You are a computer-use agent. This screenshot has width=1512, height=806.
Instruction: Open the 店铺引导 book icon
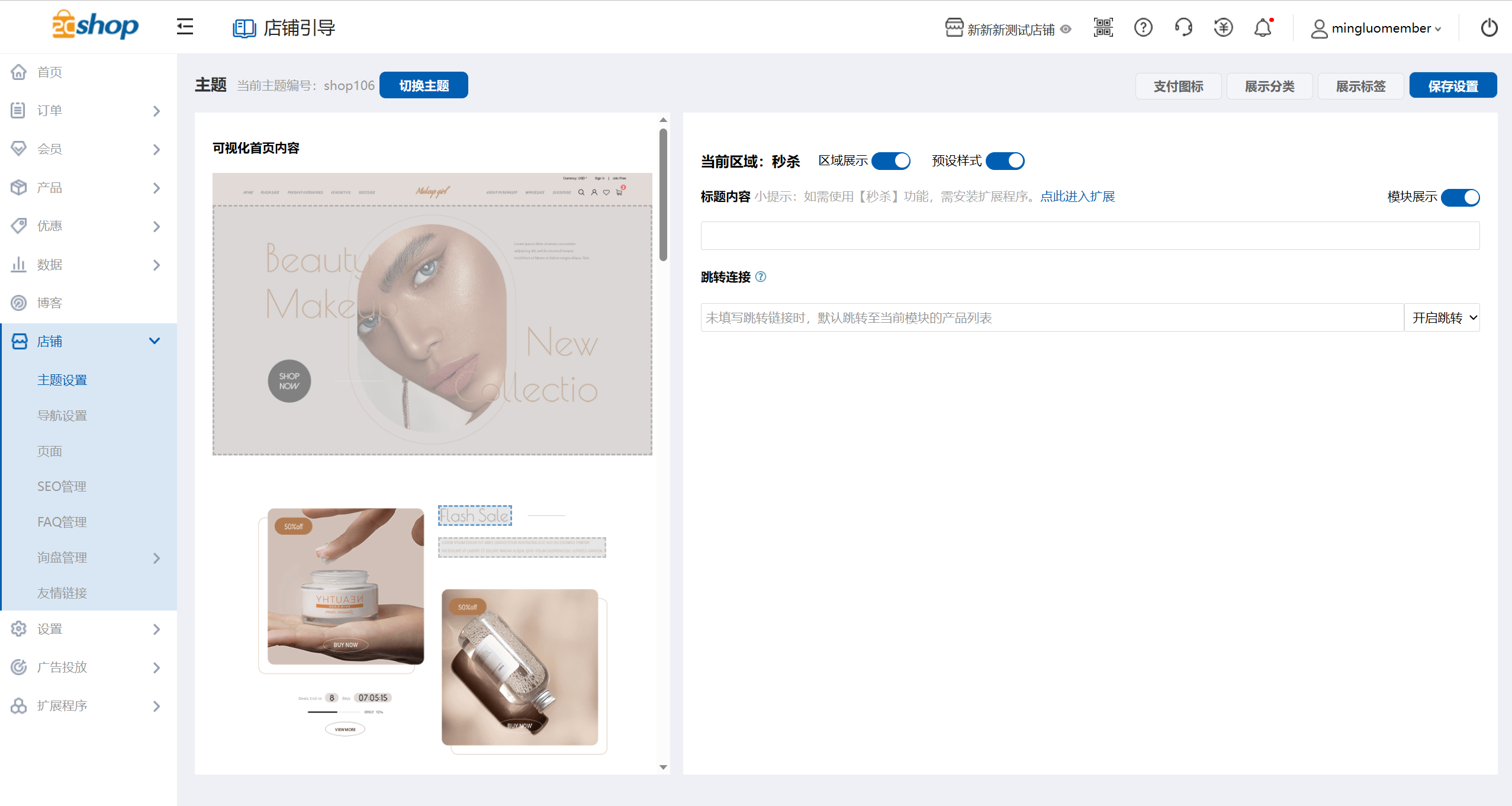coord(243,28)
